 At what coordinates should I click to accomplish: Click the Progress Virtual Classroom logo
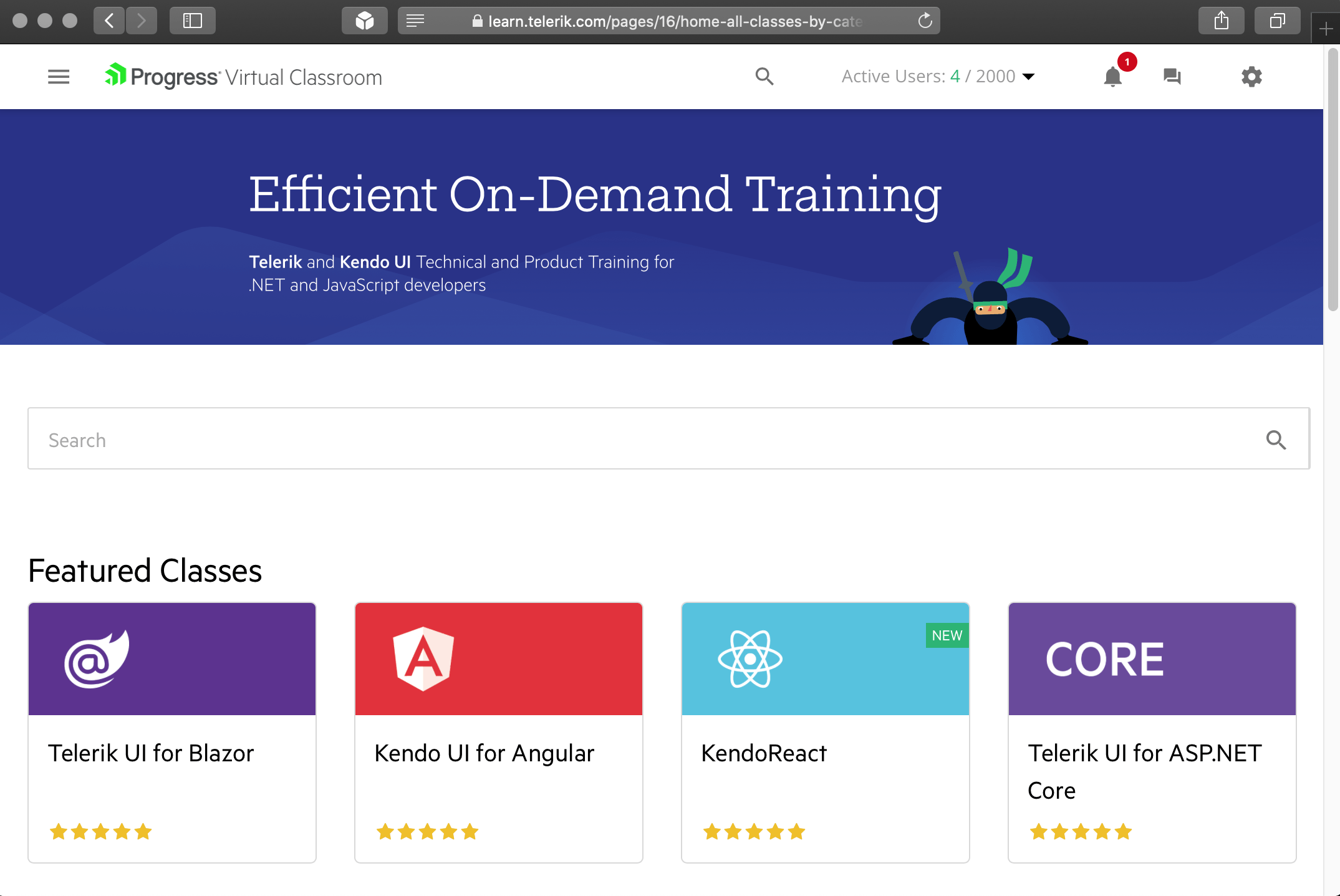(x=243, y=77)
